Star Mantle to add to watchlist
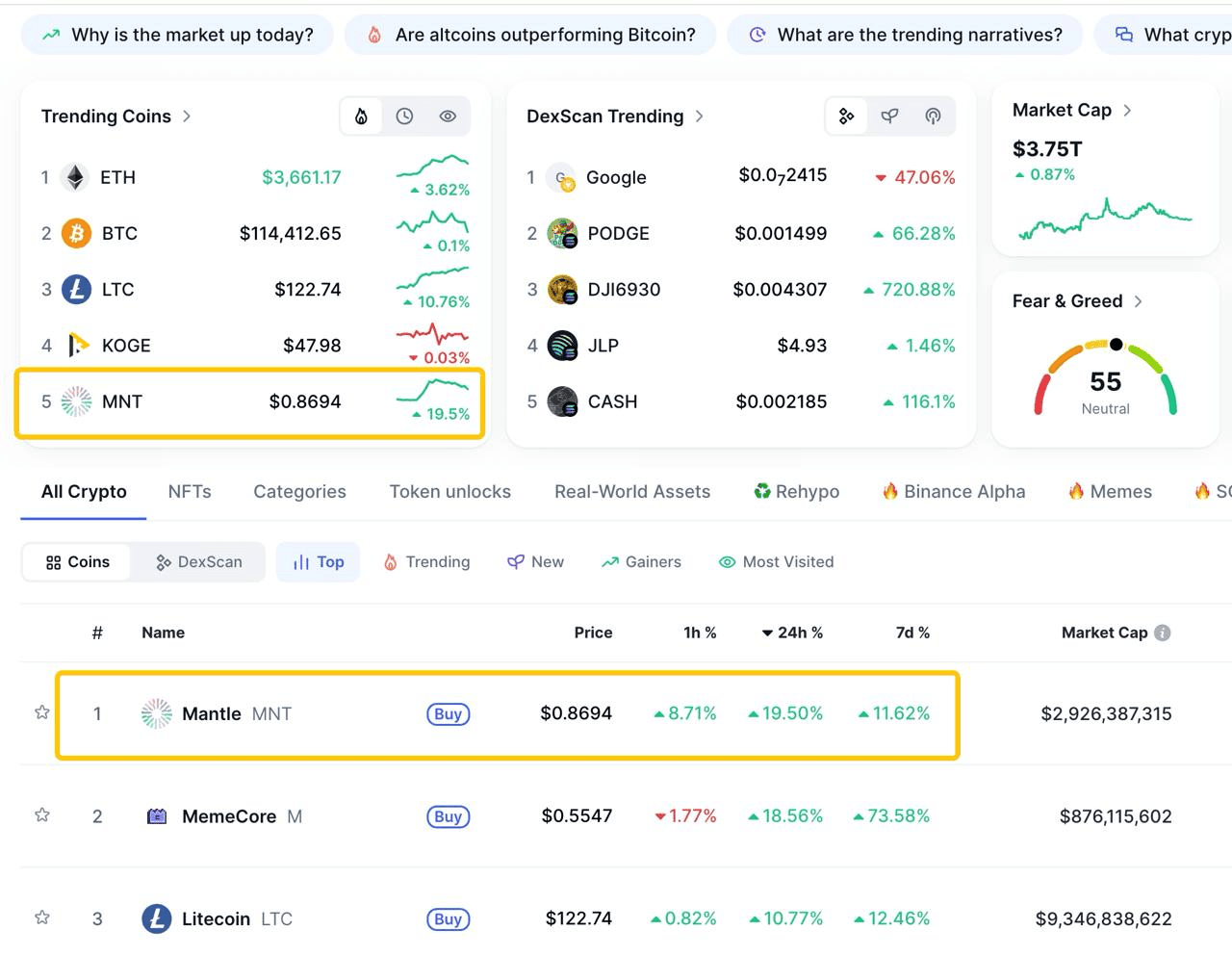The height and width of the screenshot is (956, 1232). click(x=42, y=712)
